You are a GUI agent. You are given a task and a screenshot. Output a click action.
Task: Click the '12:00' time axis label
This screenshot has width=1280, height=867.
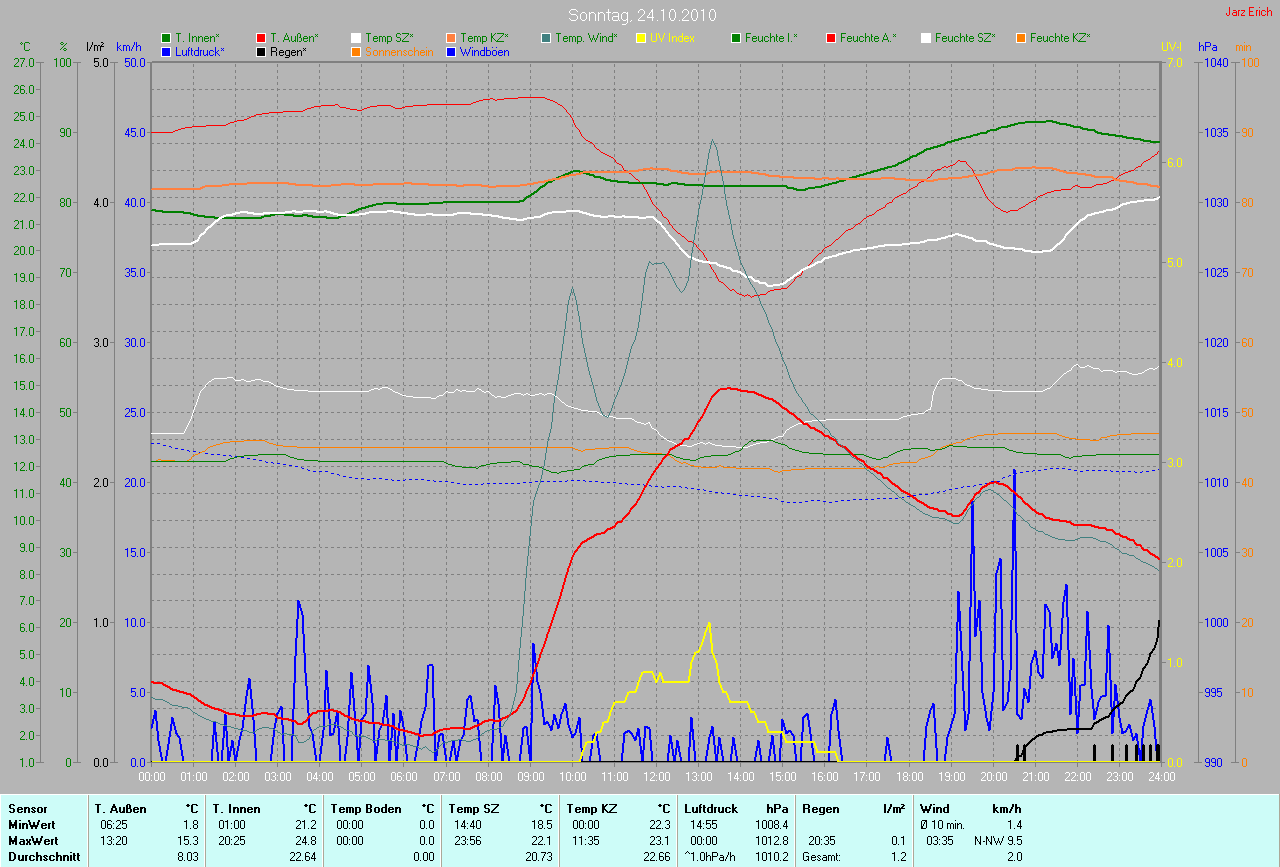point(656,775)
